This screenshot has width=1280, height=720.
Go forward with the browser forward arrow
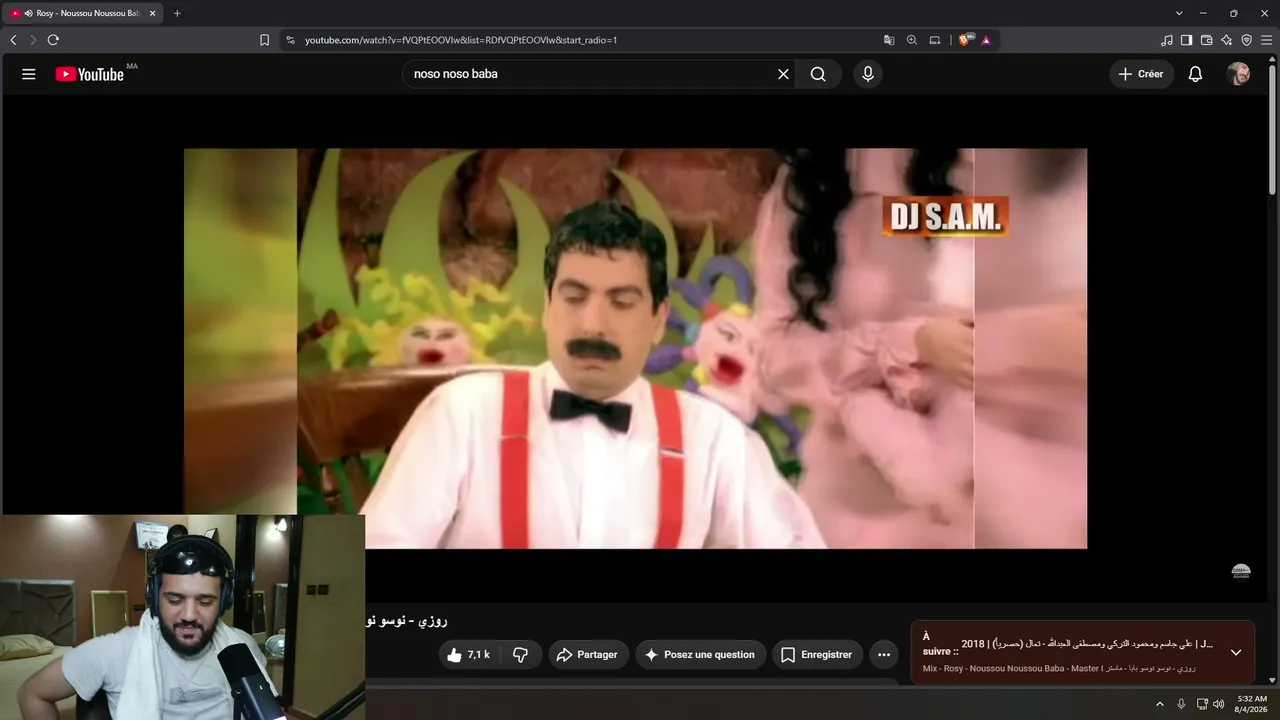(x=33, y=40)
